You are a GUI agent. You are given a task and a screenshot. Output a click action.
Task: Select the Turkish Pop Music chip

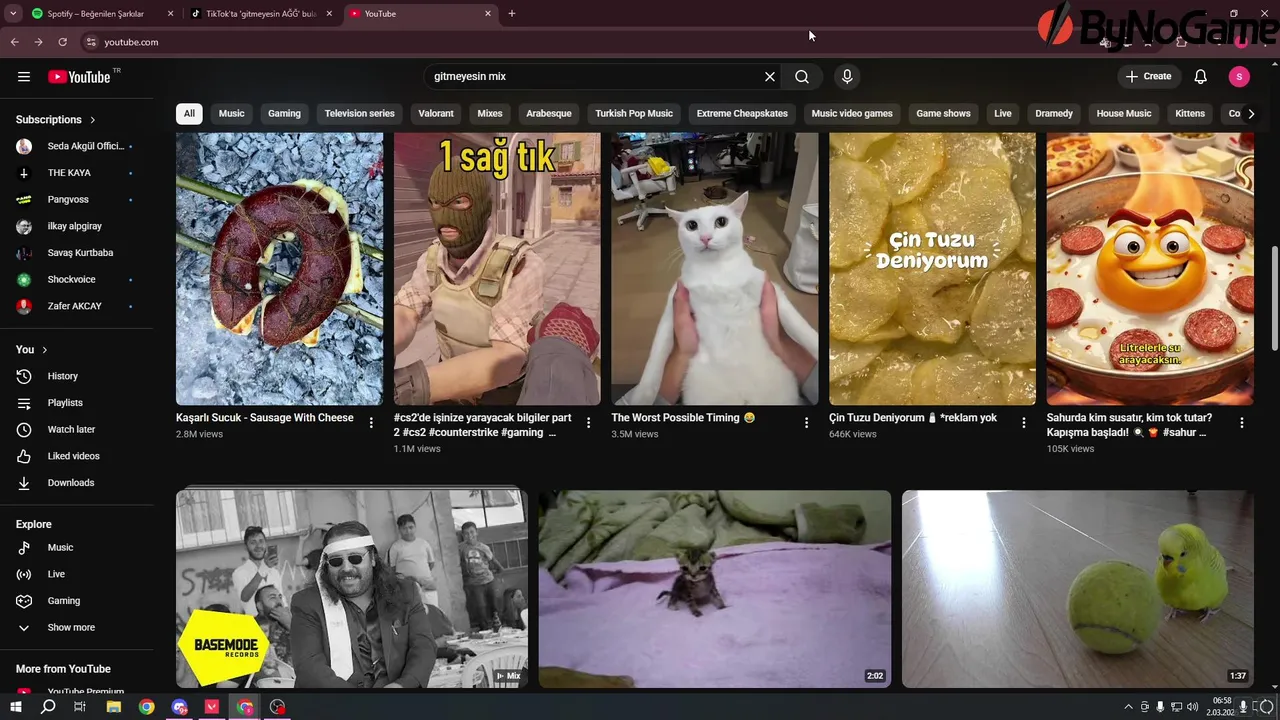coord(634,114)
